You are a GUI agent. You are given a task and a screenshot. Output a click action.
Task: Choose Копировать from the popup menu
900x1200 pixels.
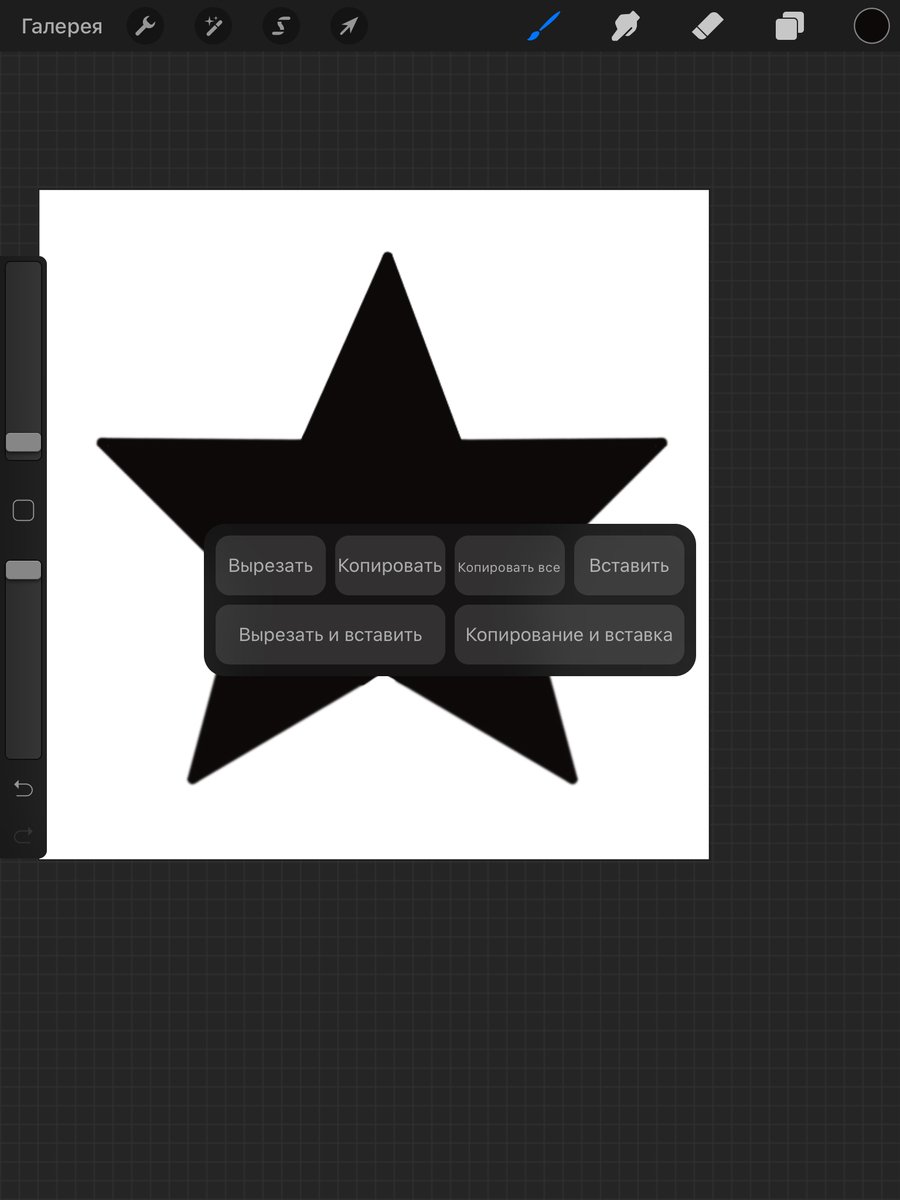390,566
